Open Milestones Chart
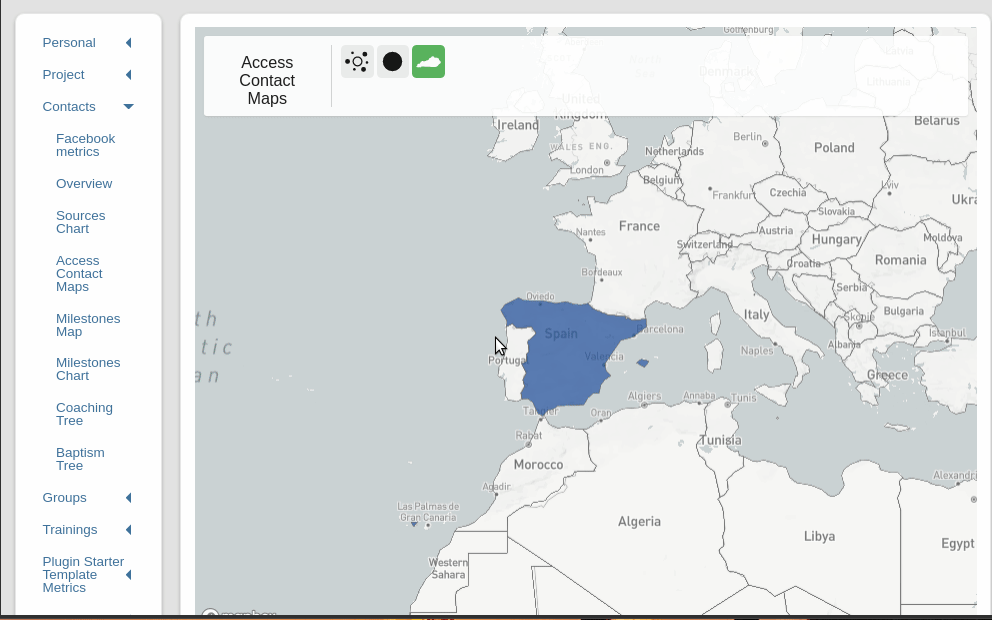This screenshot has width=992, height=620. tap(88, 369)
